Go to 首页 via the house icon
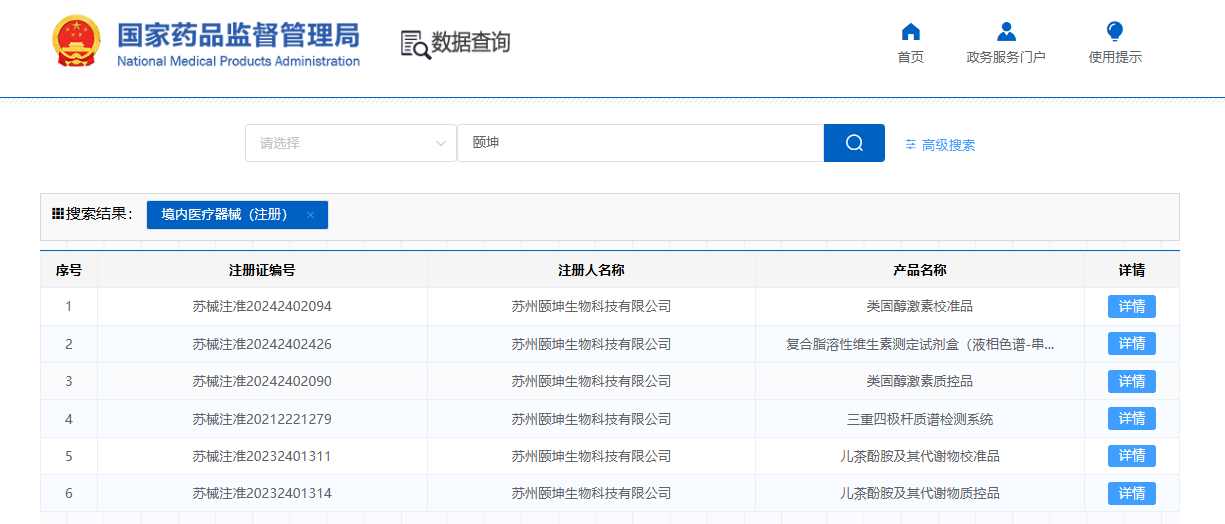Image resolution: width=1225 pixels, height=524 pixels. 910,32
